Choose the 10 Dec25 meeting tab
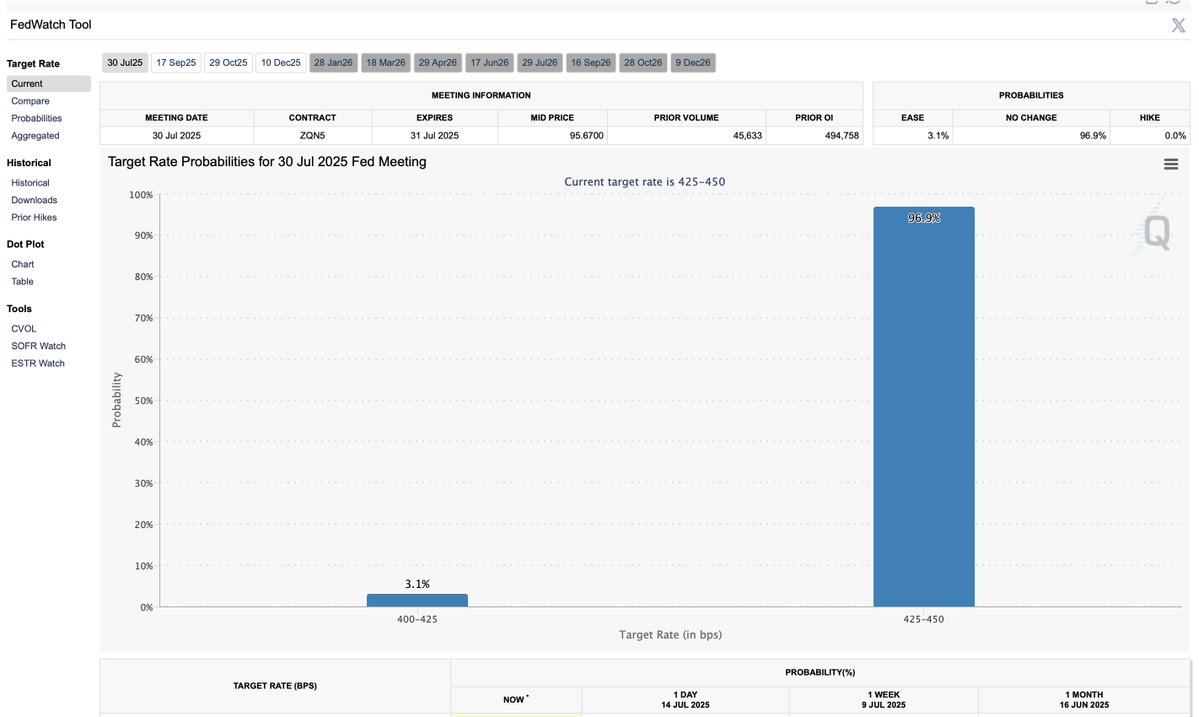This screenshot has width=1199, height=717. pyautogui.click(x=281, y=63)
